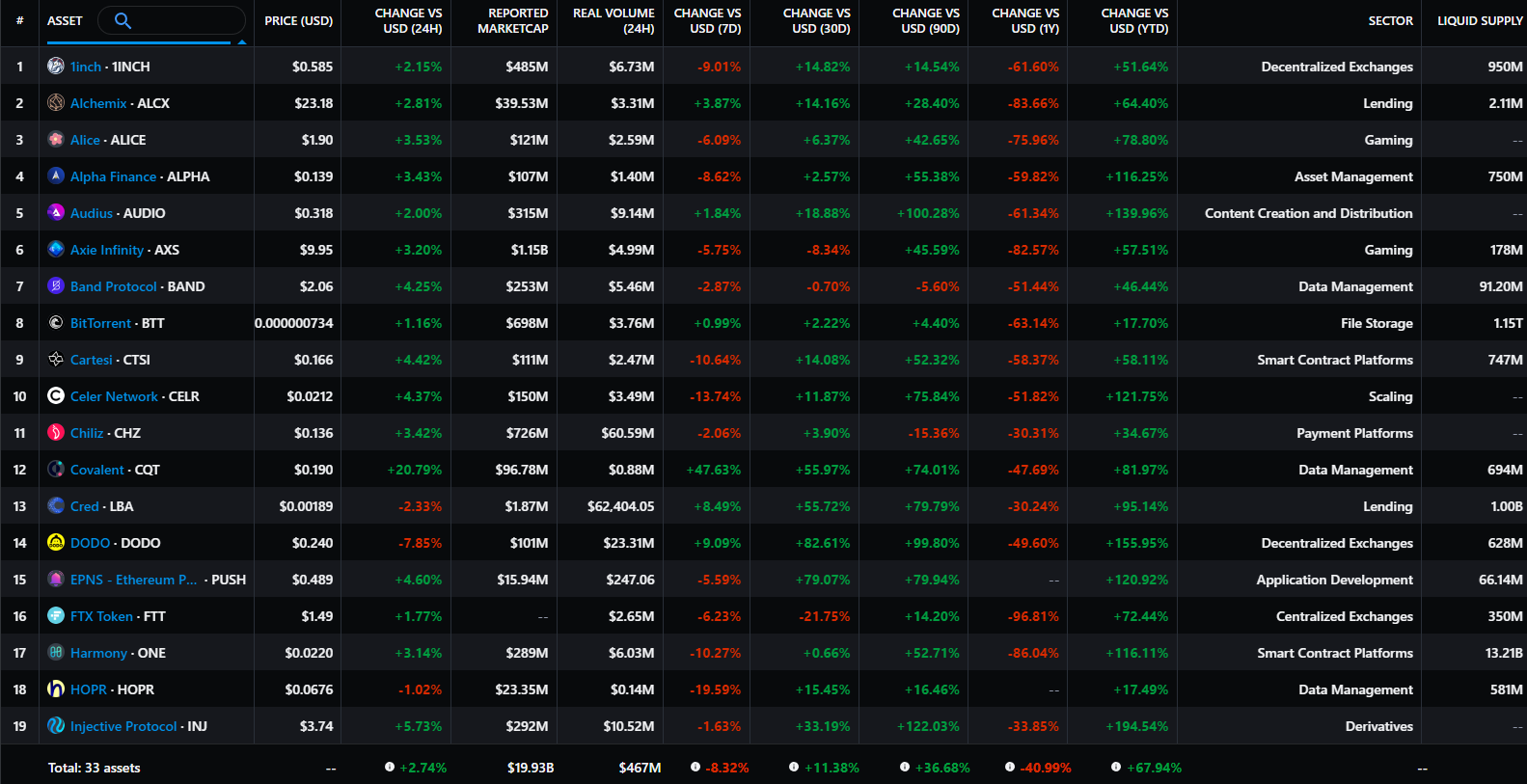Open the Alchemix asset link

tap(98, 103)
